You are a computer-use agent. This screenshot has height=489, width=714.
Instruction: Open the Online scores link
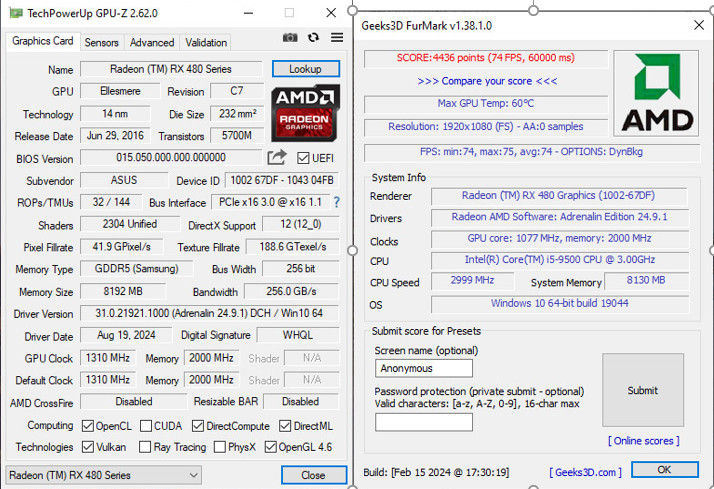click(x=643, y=441)
